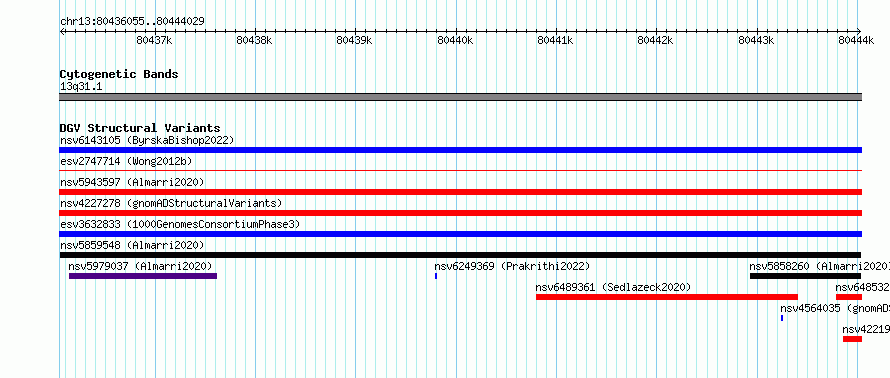Click the truncated nsv648532 label
890x378 pixels.
click(x=862, y=287)
